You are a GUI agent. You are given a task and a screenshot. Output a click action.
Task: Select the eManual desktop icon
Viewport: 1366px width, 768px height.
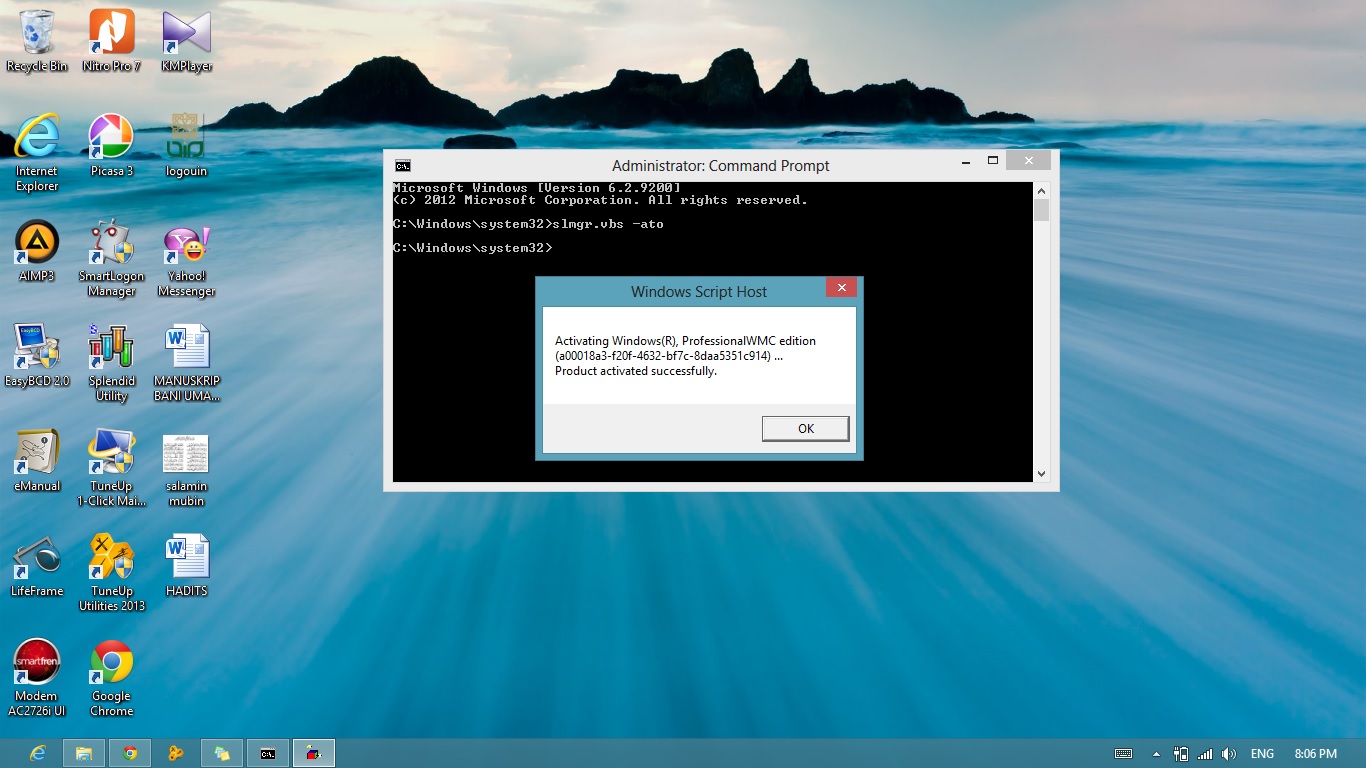[37, 460]
